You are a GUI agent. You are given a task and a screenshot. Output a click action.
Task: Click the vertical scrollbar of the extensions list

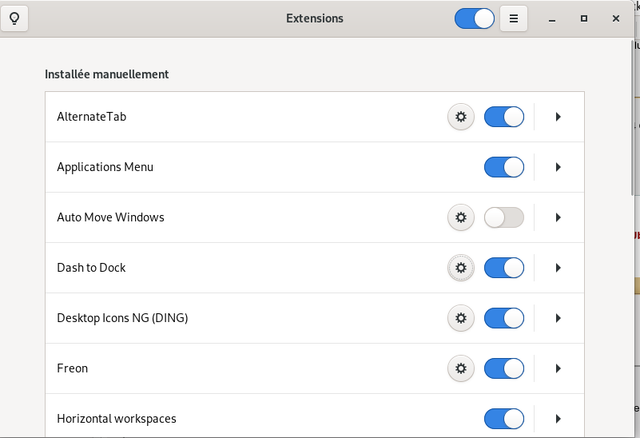point(633,120)
